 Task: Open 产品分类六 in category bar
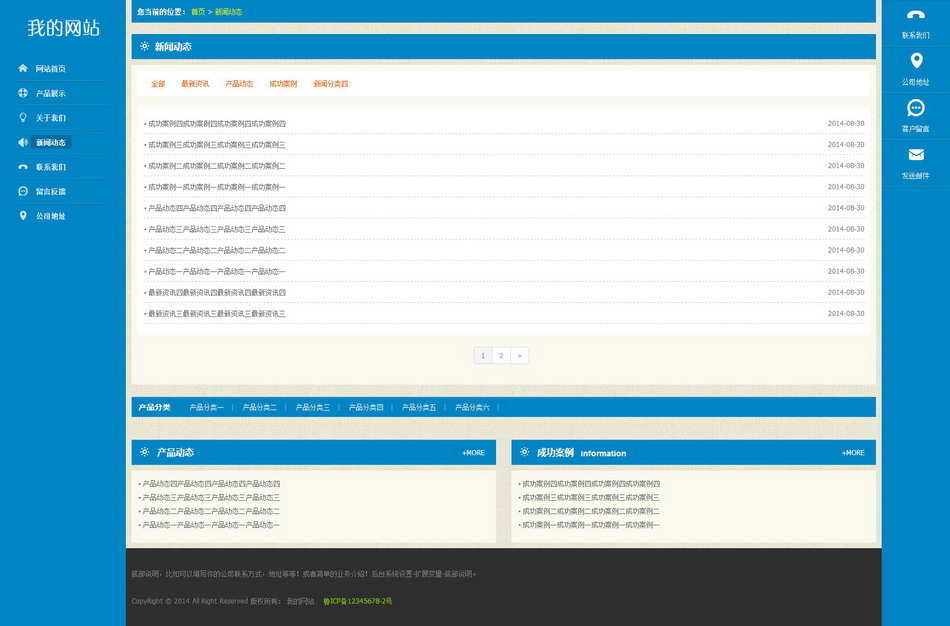pyautogui.click(x=472, y=407)
